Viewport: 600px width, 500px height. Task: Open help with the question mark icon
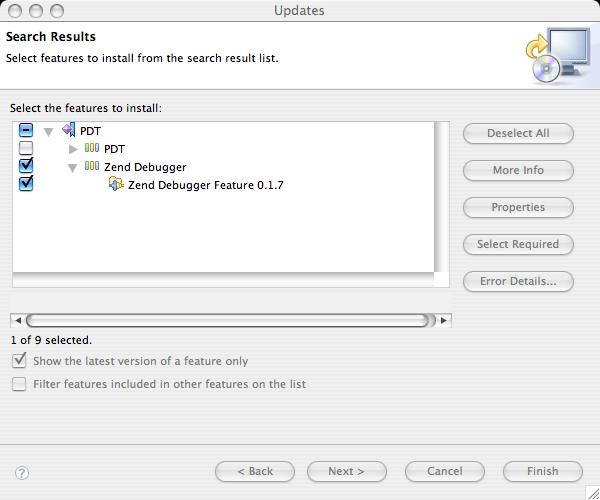22,473
